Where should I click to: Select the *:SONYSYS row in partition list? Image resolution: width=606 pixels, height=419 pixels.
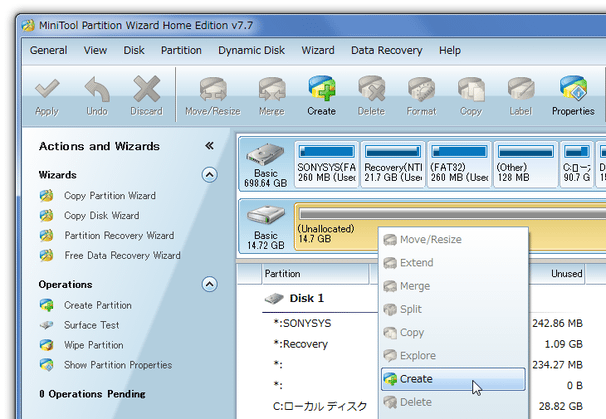[303, 323]
